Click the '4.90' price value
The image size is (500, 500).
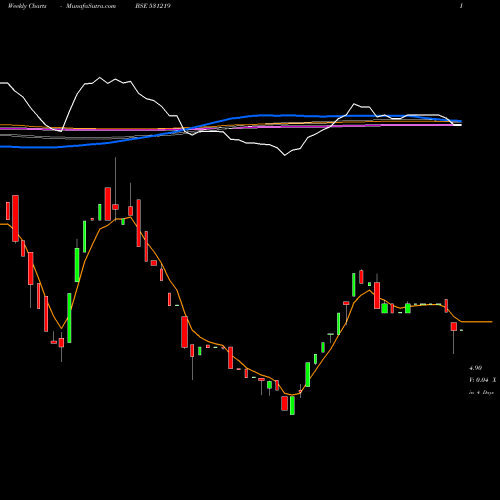click(x=475, y=368)
